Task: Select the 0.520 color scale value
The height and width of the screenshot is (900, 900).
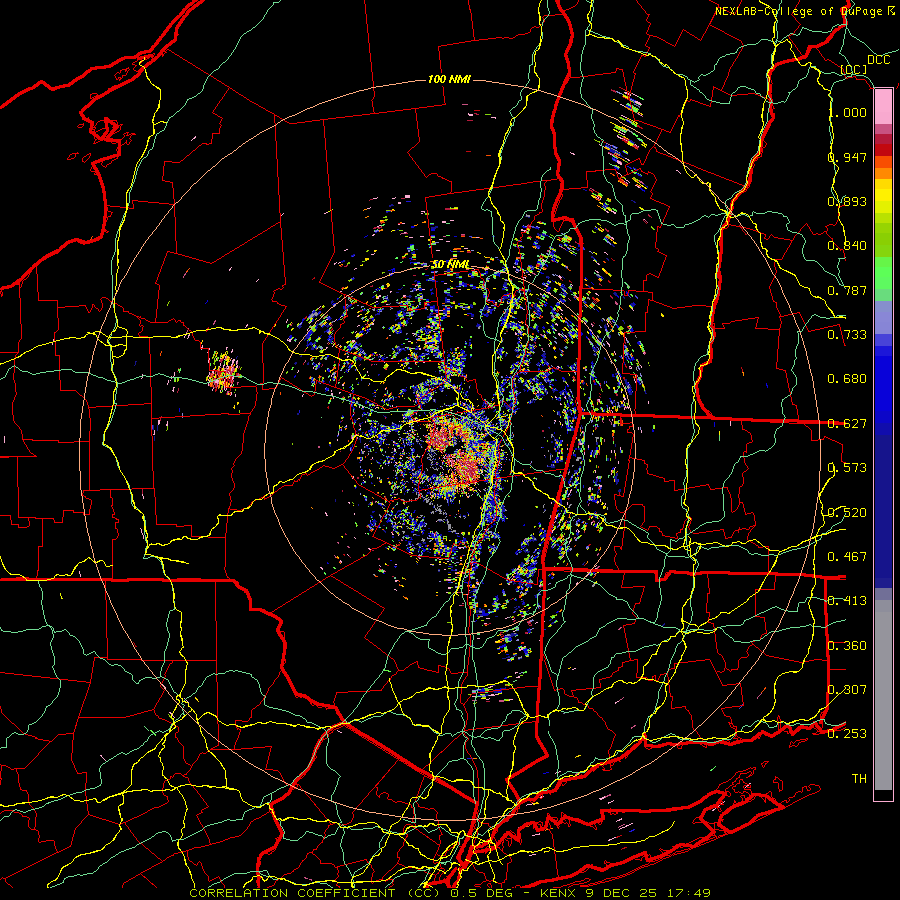Action: point(847,513)
